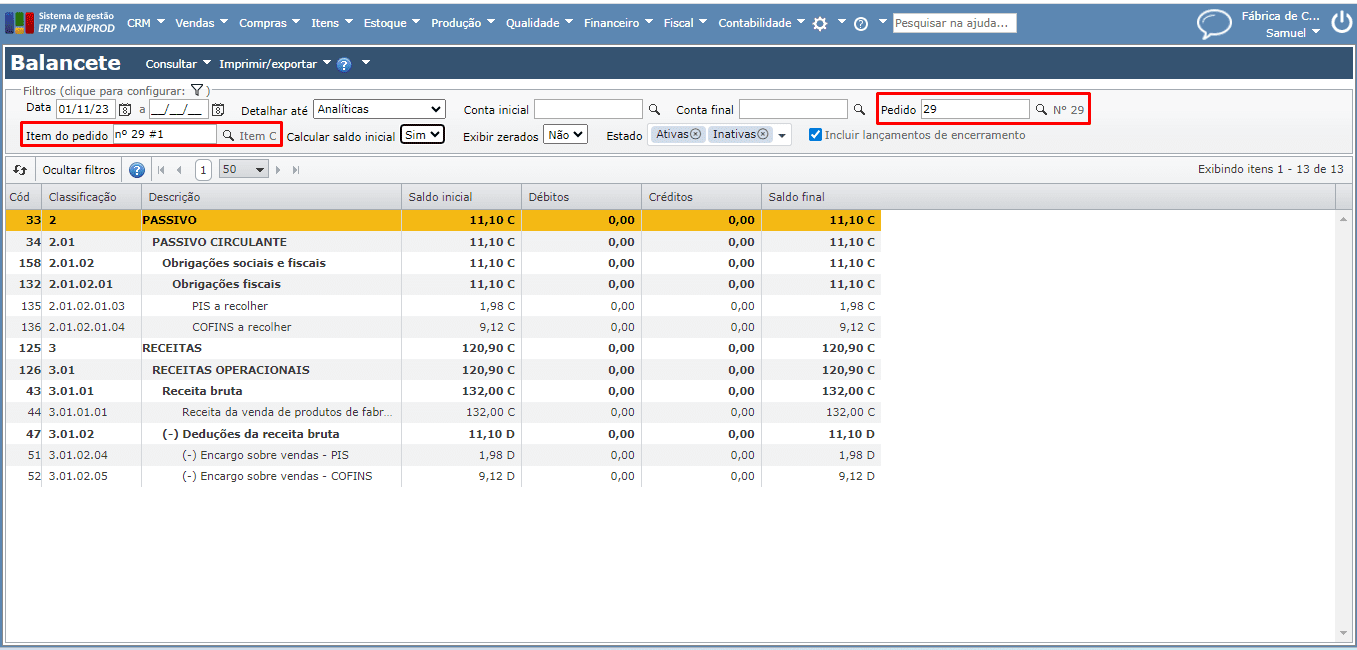This screenshot has height=650, width=1357.
Task: Remove the Ativas tag from Estado
Action: 696,134
